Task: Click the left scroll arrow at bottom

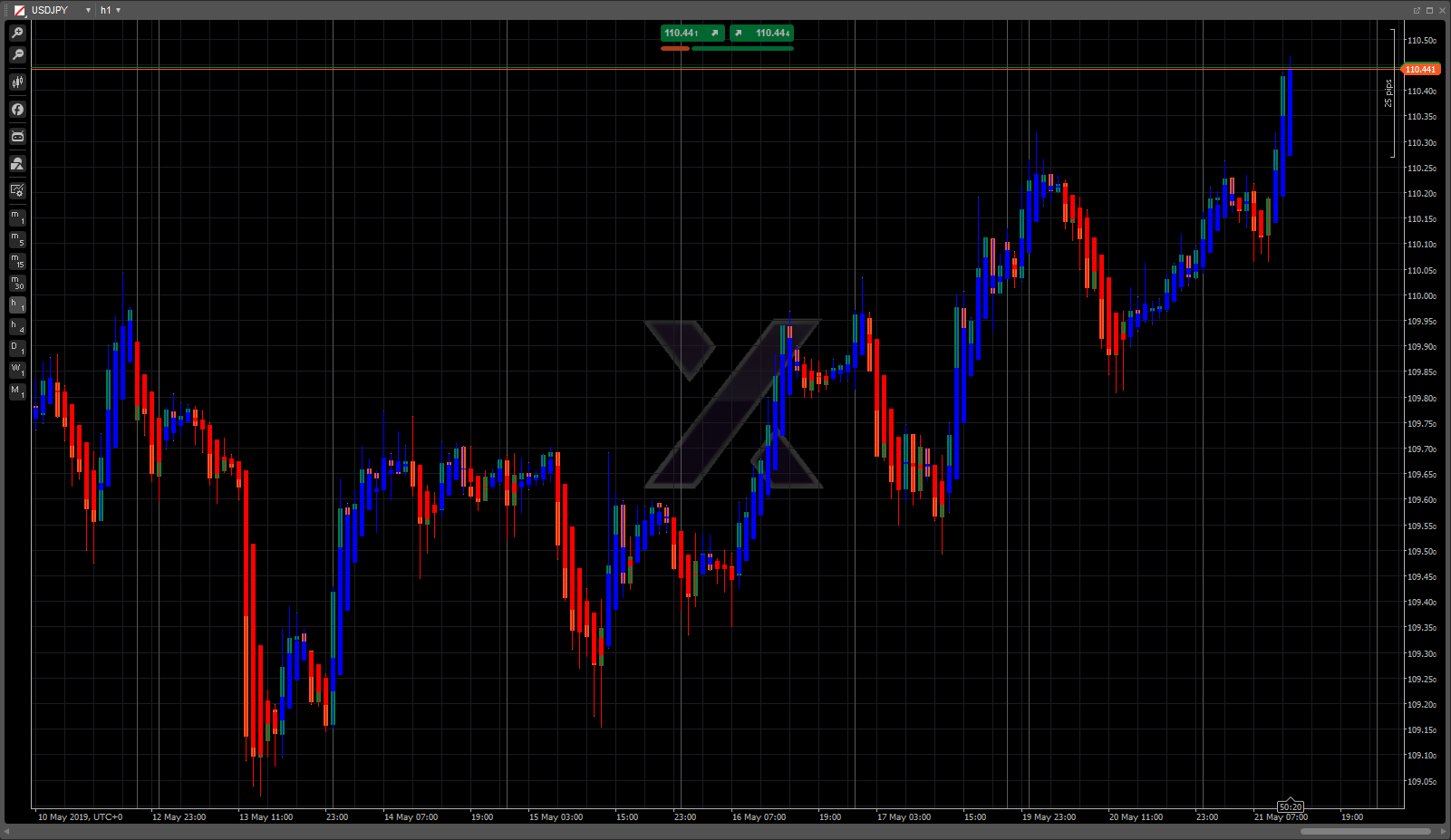Action: tap(7, 831)
